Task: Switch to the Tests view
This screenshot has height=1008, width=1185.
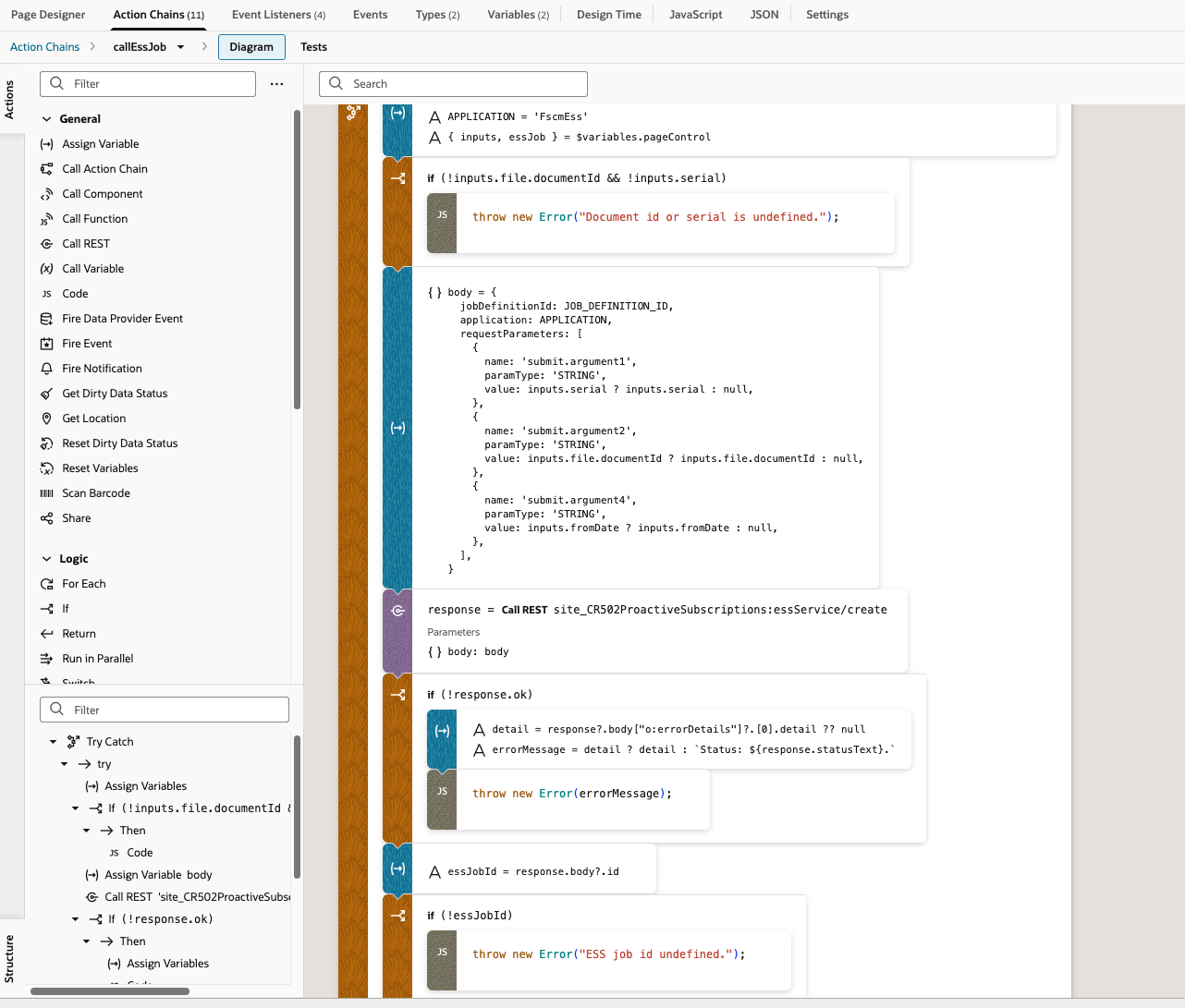Action: (313, 47)
